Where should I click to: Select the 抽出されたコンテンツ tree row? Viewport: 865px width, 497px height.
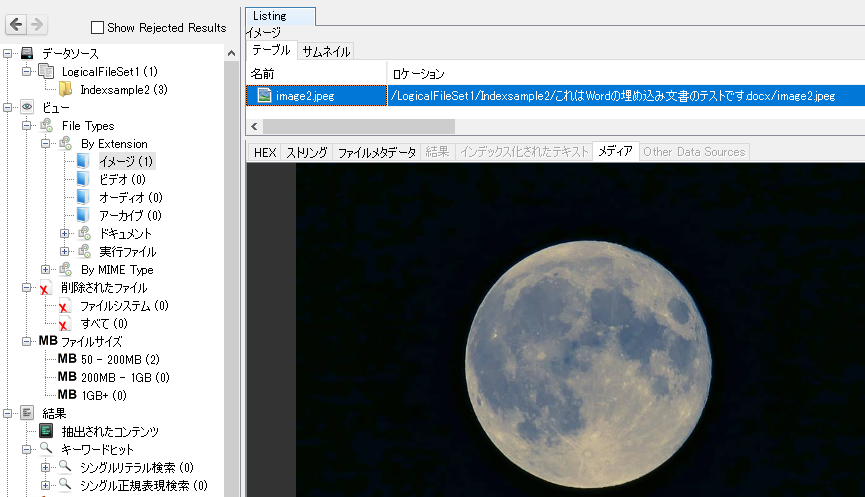[x=110, y=431]
